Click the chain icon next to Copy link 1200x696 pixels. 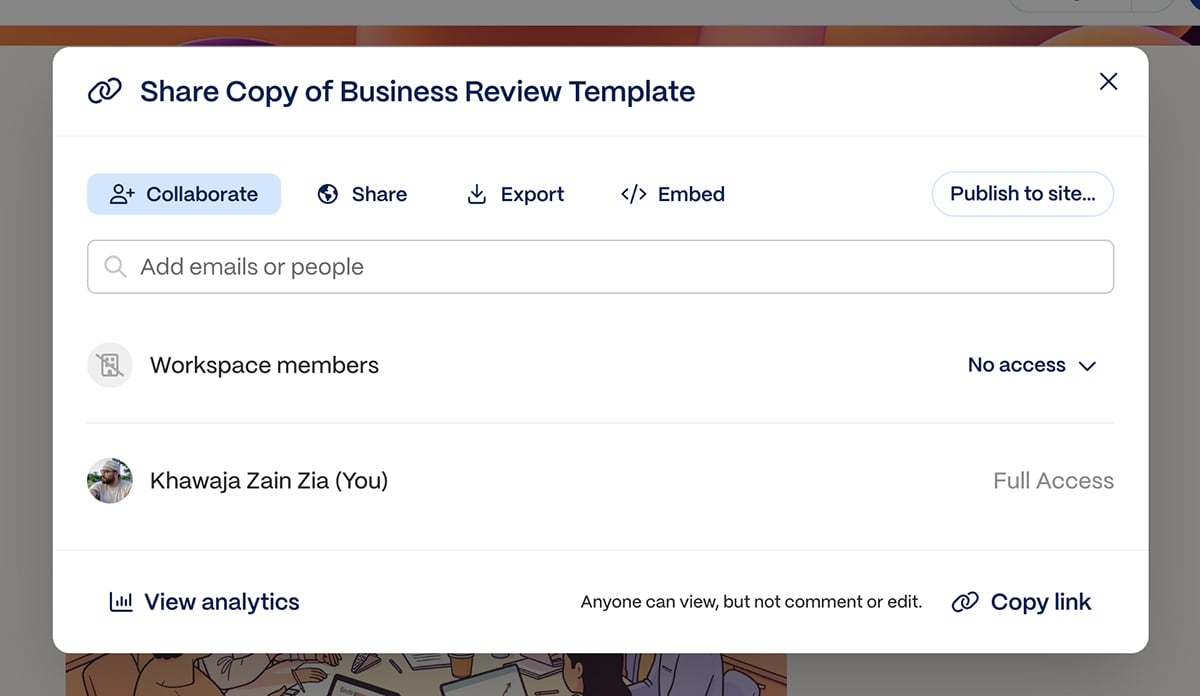[965, 602]
